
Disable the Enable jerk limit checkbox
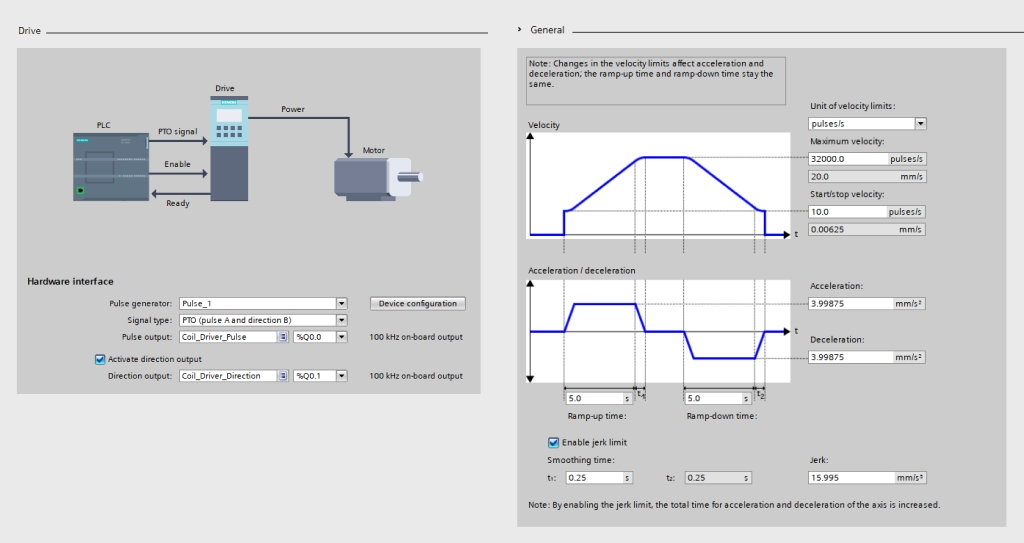[553, 442]
